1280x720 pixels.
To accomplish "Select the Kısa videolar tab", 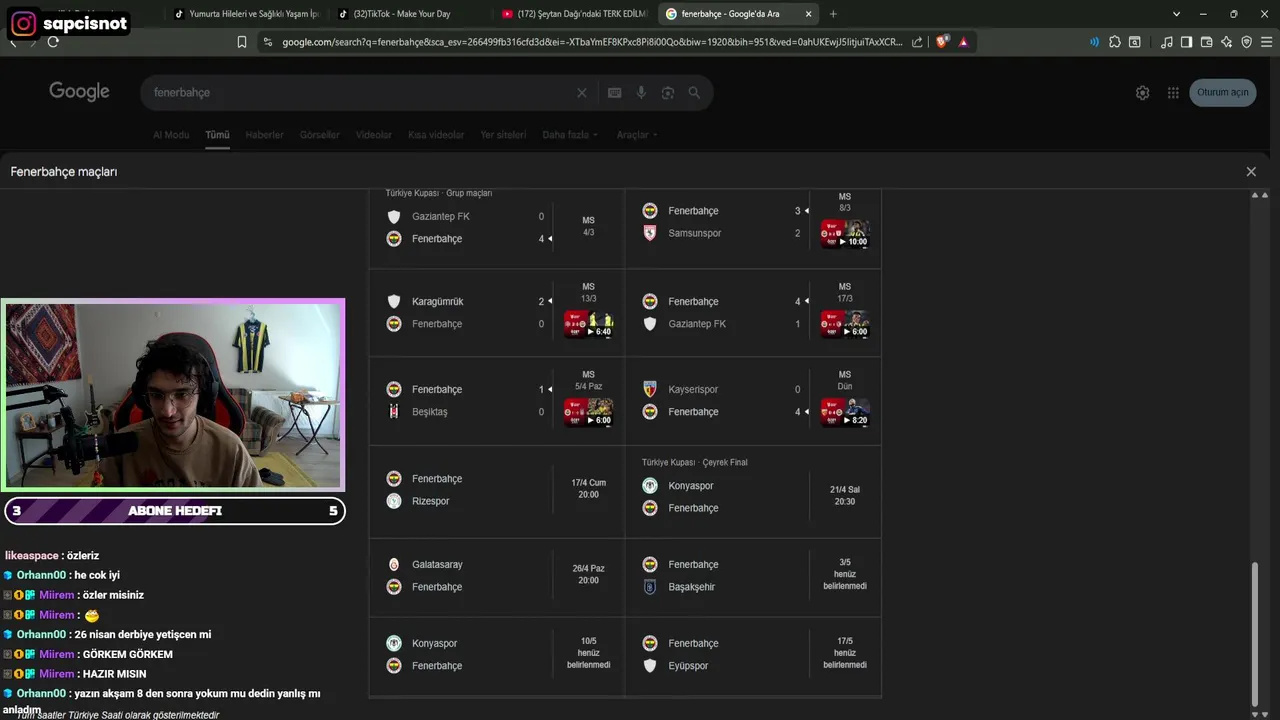I will pos(436,135).
